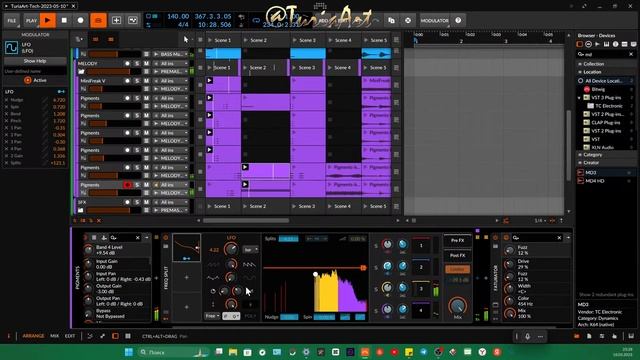Toggle the automation write icon in transport
The width and height of the screenshot is (640, 360).
point(133,20)
